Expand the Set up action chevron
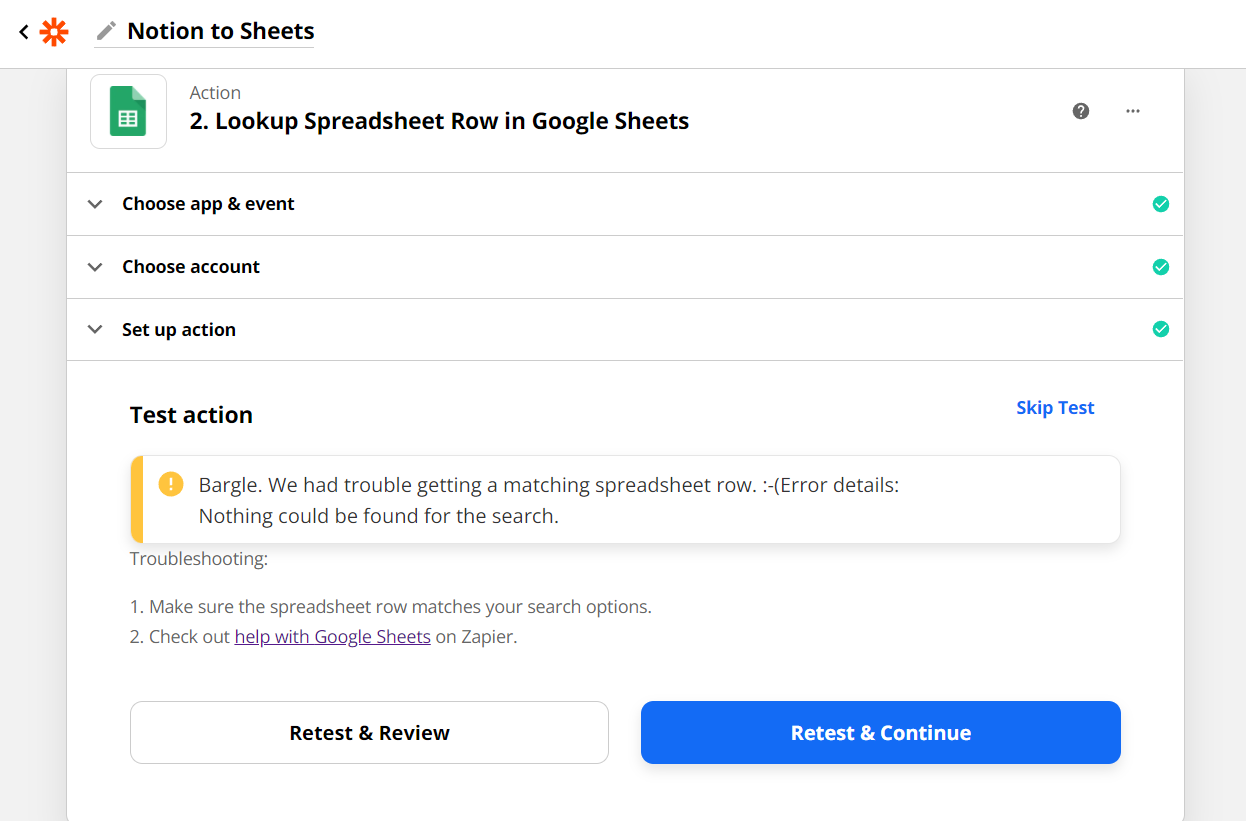The height and width of the screenshot is (821, 1246). coord(95,330)
